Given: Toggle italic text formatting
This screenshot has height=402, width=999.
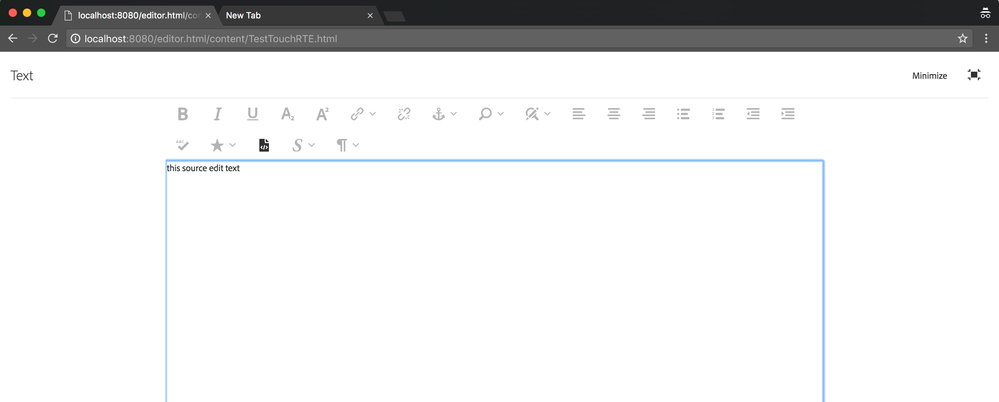Looking at the screenshot, I should (217, 114).
